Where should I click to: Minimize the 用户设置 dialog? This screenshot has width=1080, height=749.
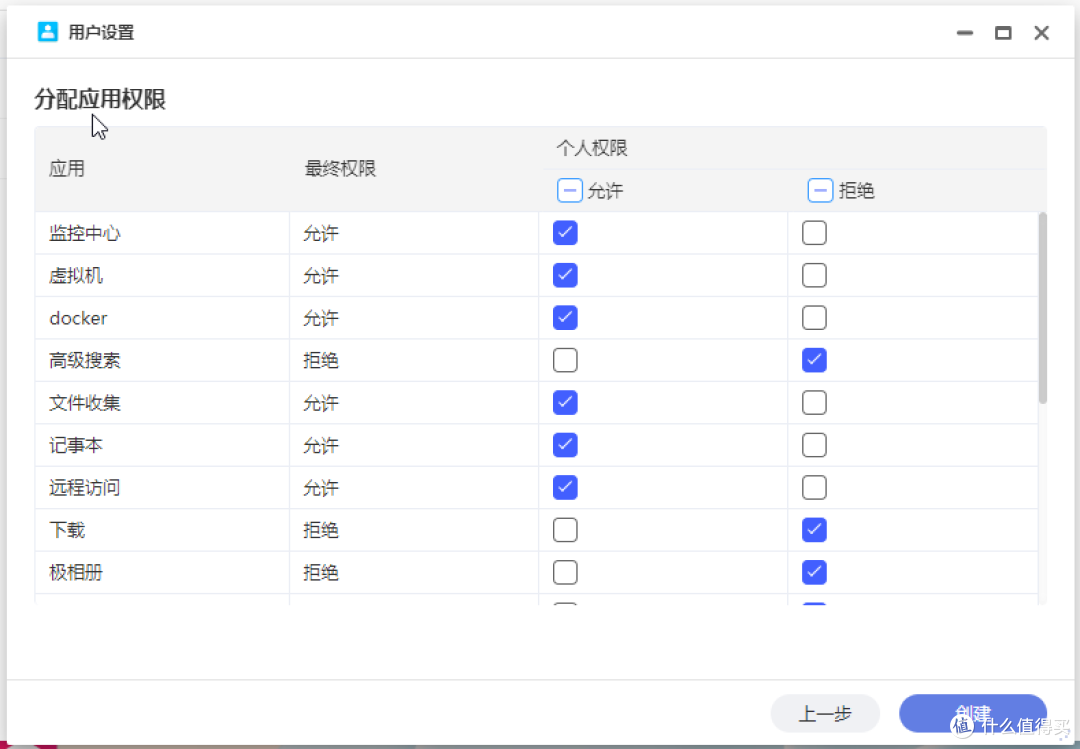point(965,33)
